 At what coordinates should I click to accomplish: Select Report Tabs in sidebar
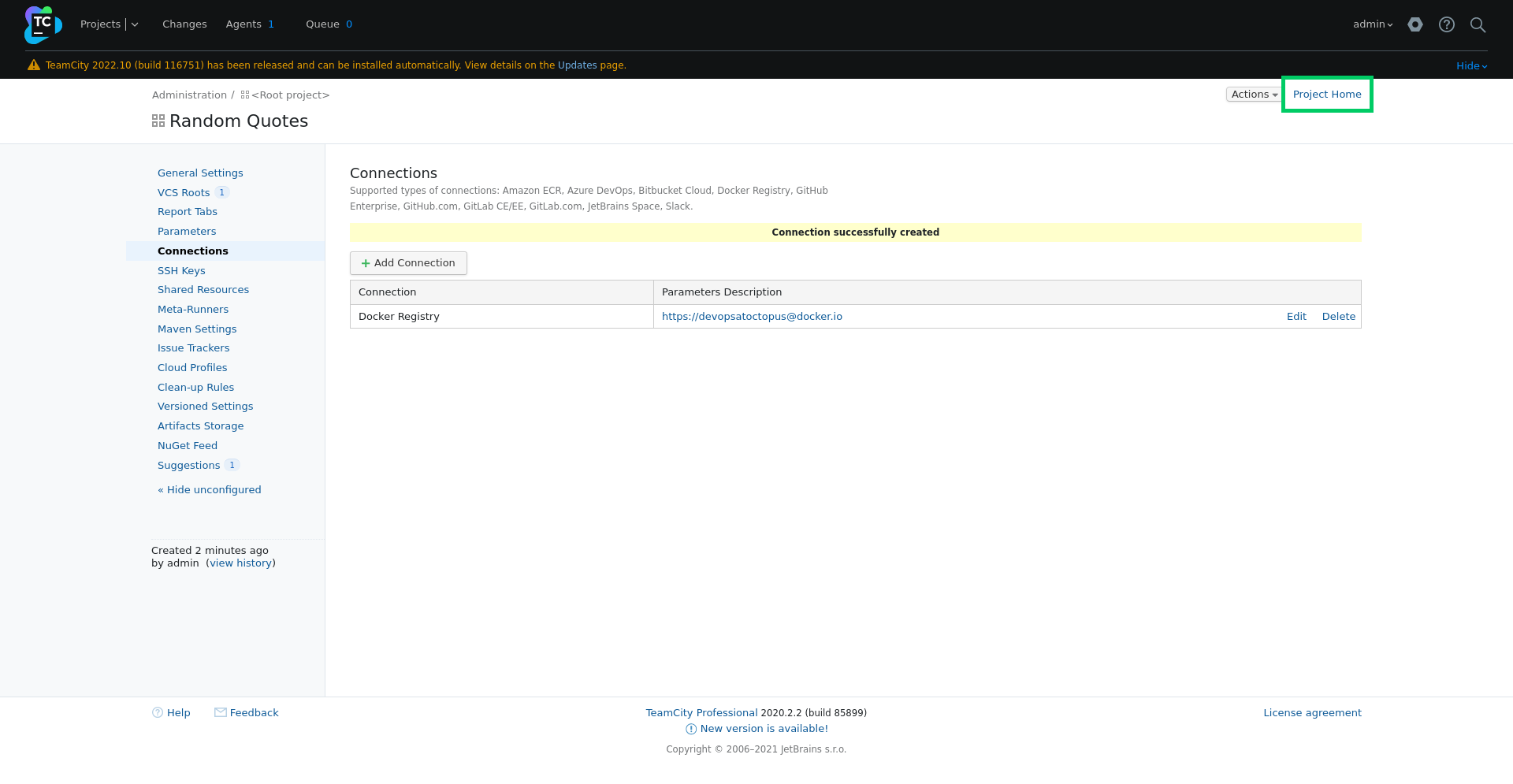coord(188,212)
